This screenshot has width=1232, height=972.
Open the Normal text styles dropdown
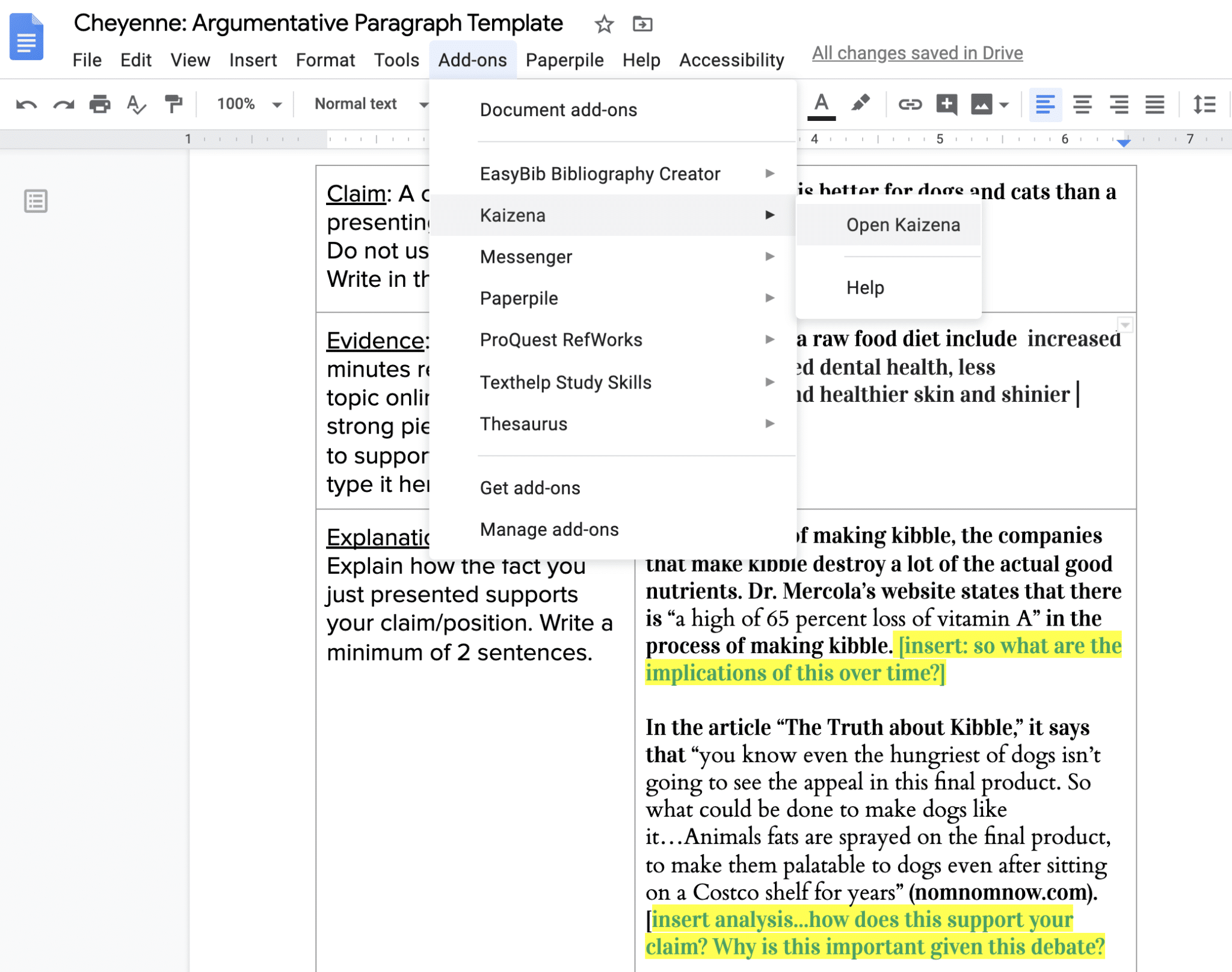point(367,103)
